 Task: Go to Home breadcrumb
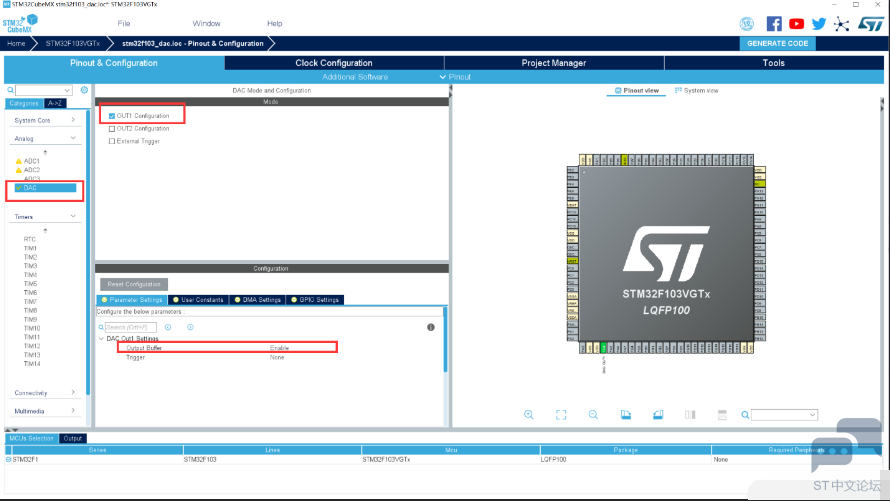(x=16, y=44)
